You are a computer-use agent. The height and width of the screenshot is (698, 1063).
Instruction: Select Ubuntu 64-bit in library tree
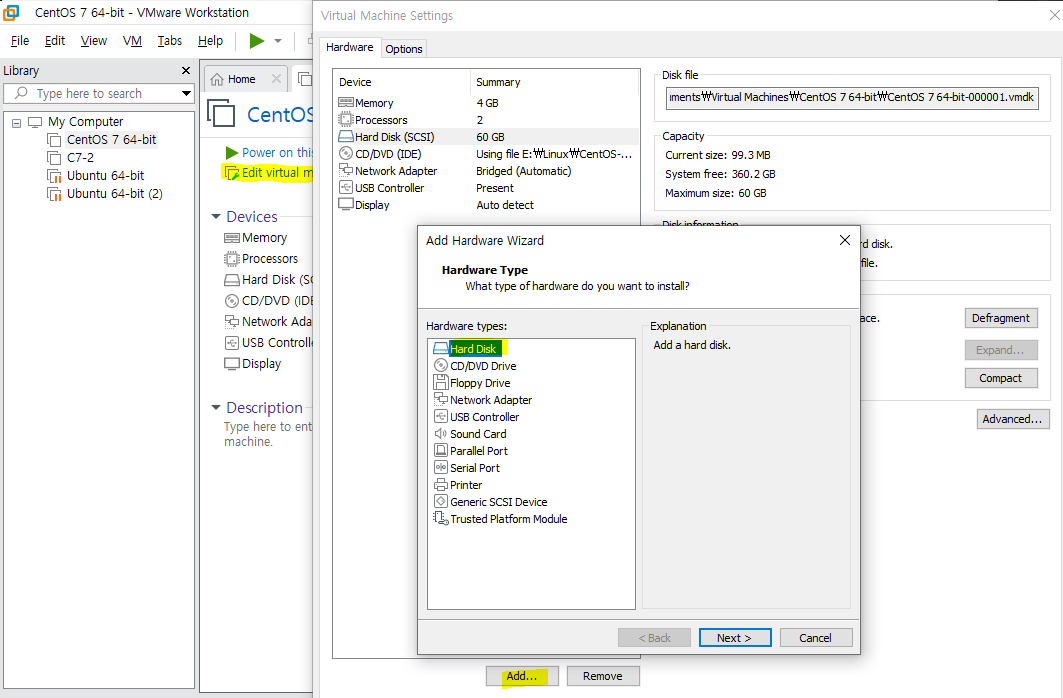coord(105,176)
